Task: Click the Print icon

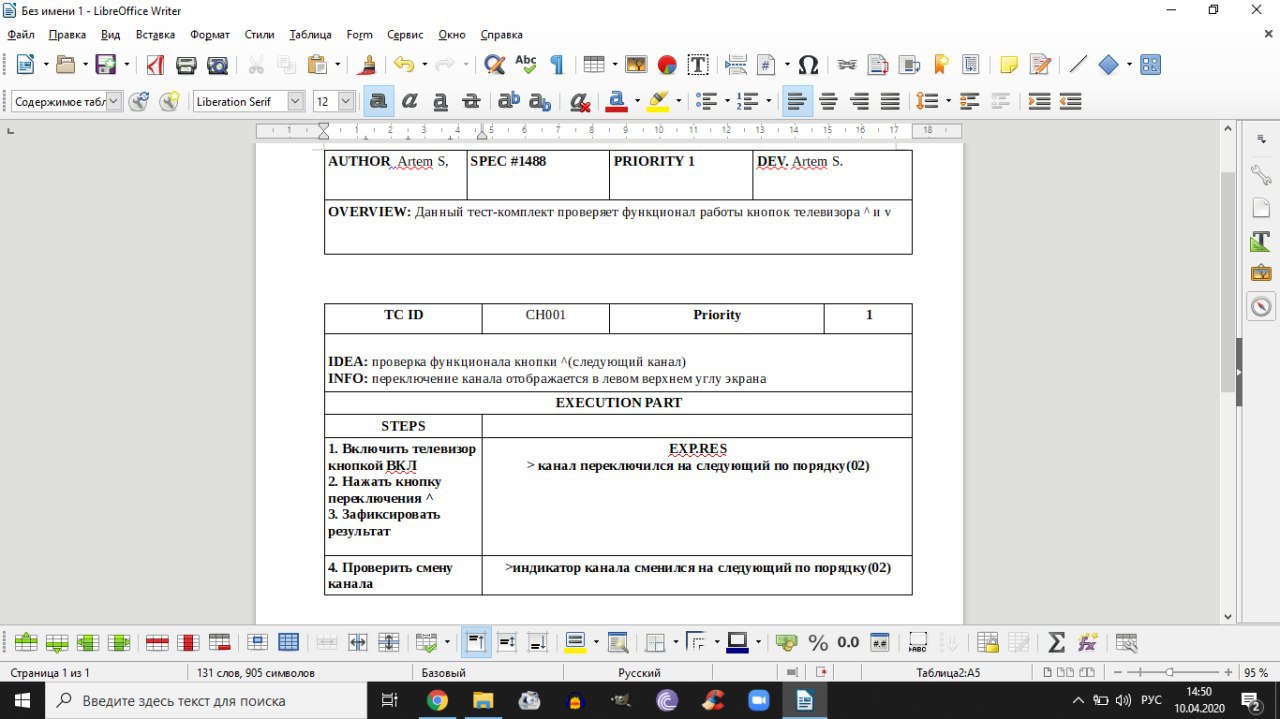Action: 186,65
